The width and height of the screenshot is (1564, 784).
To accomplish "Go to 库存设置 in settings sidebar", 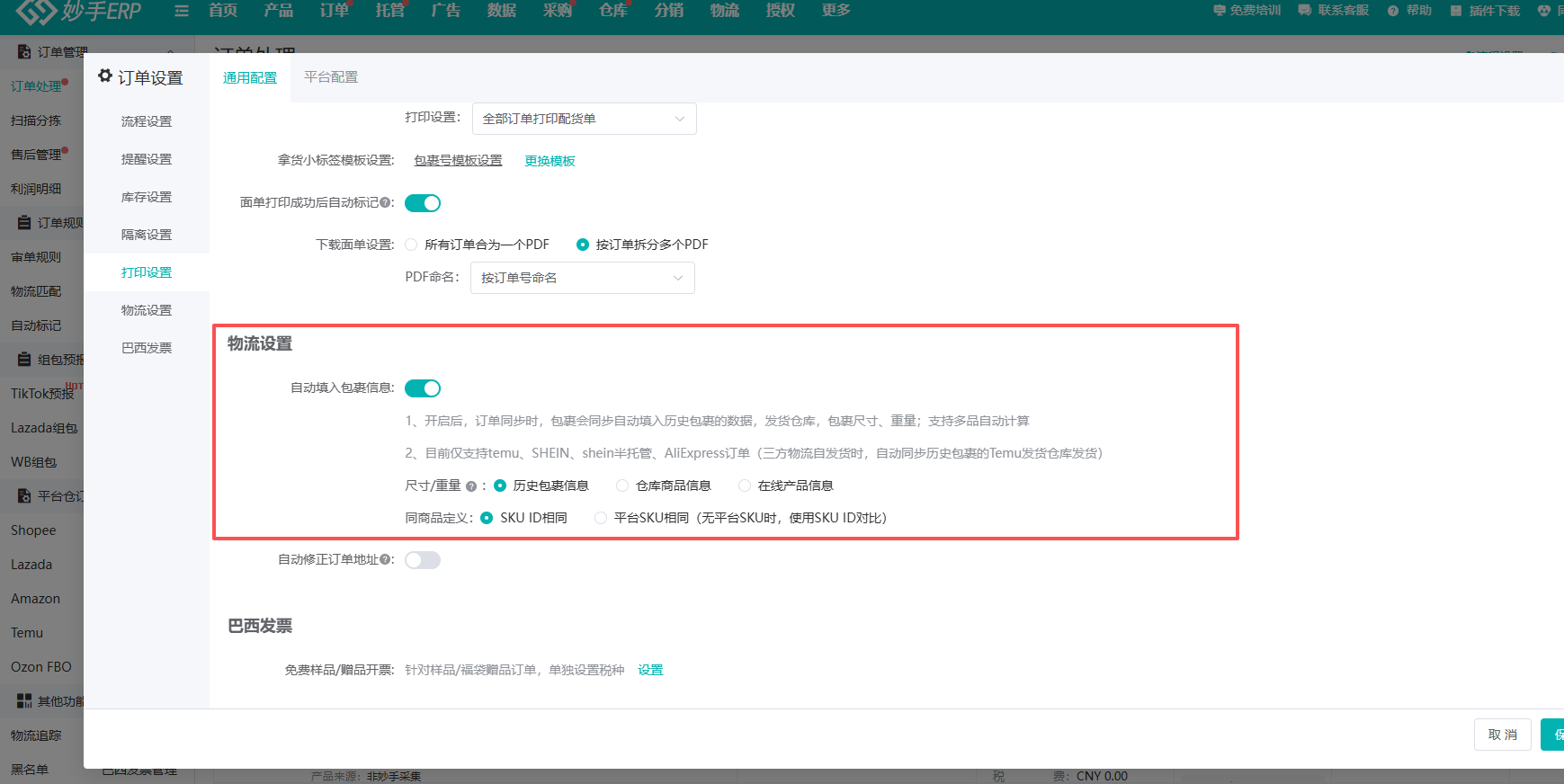I will [x=147, y=197].
